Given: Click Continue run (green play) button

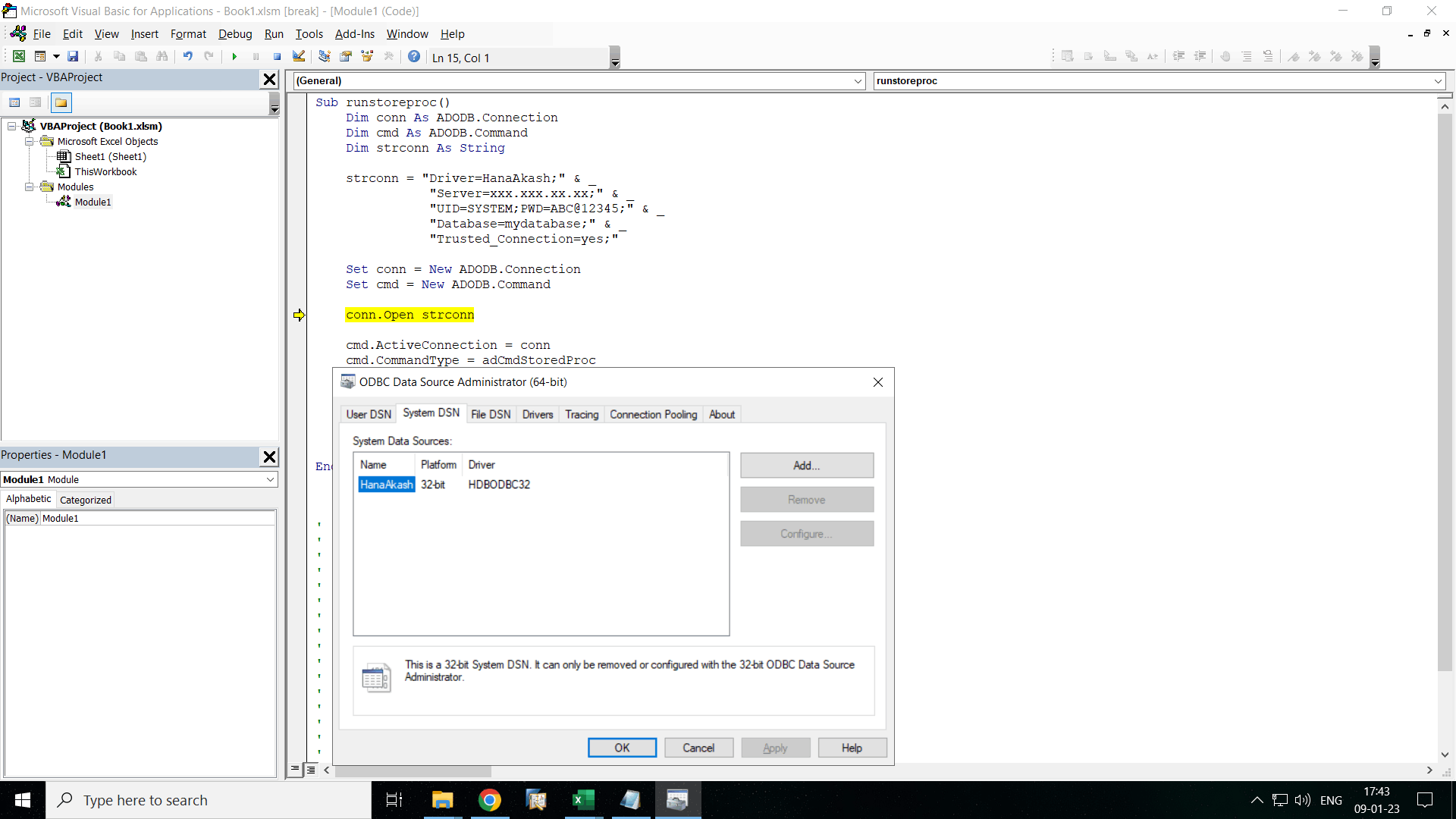Looking at the screenshot, I should (234, 57).
